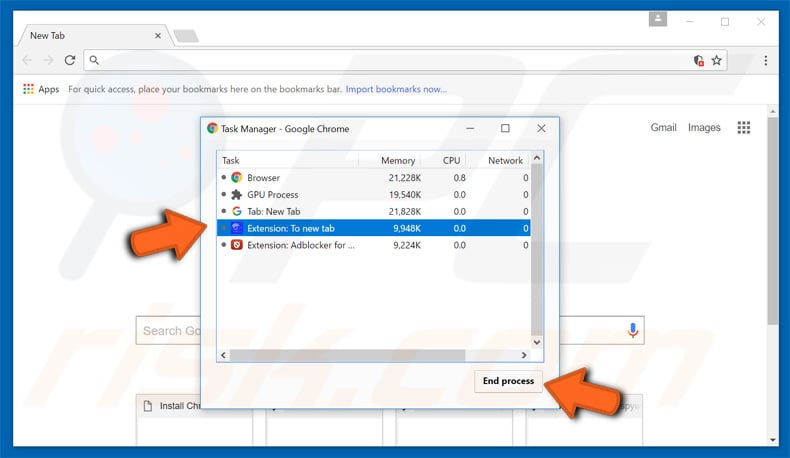Click CPU value 0.8 for Browser
Viewport: 790px width, 458px height.
pos(459,178)
